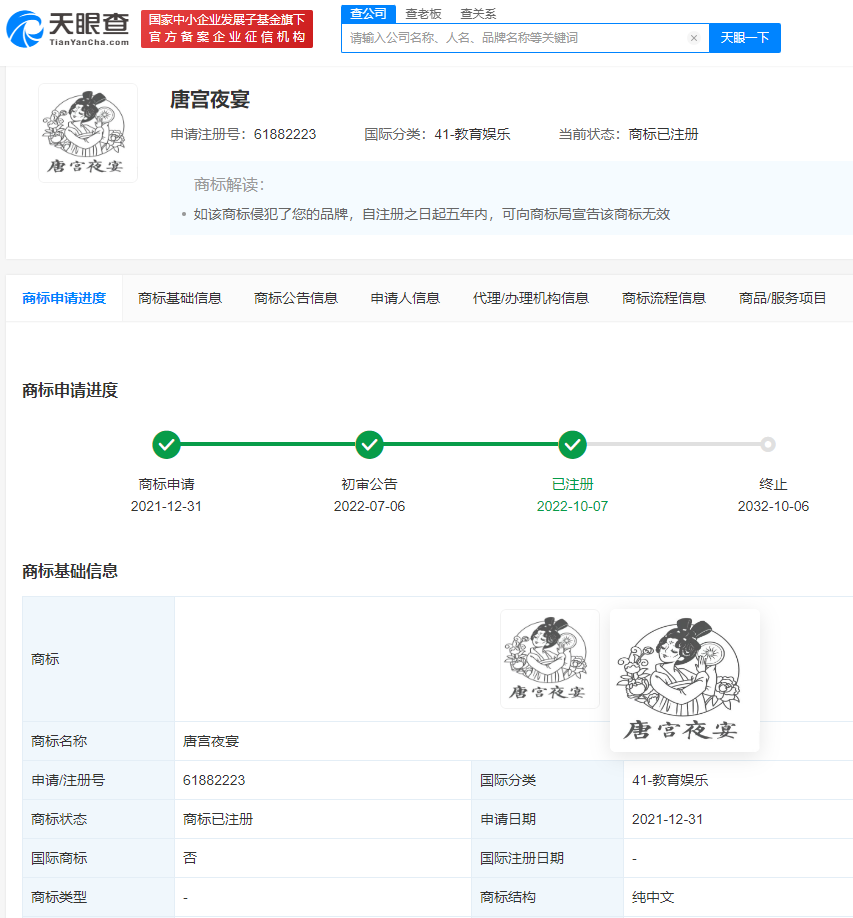The image size is (853, 918).
Task: Click the large trademark image in 商标基础信息
Action: pos(684,680)
